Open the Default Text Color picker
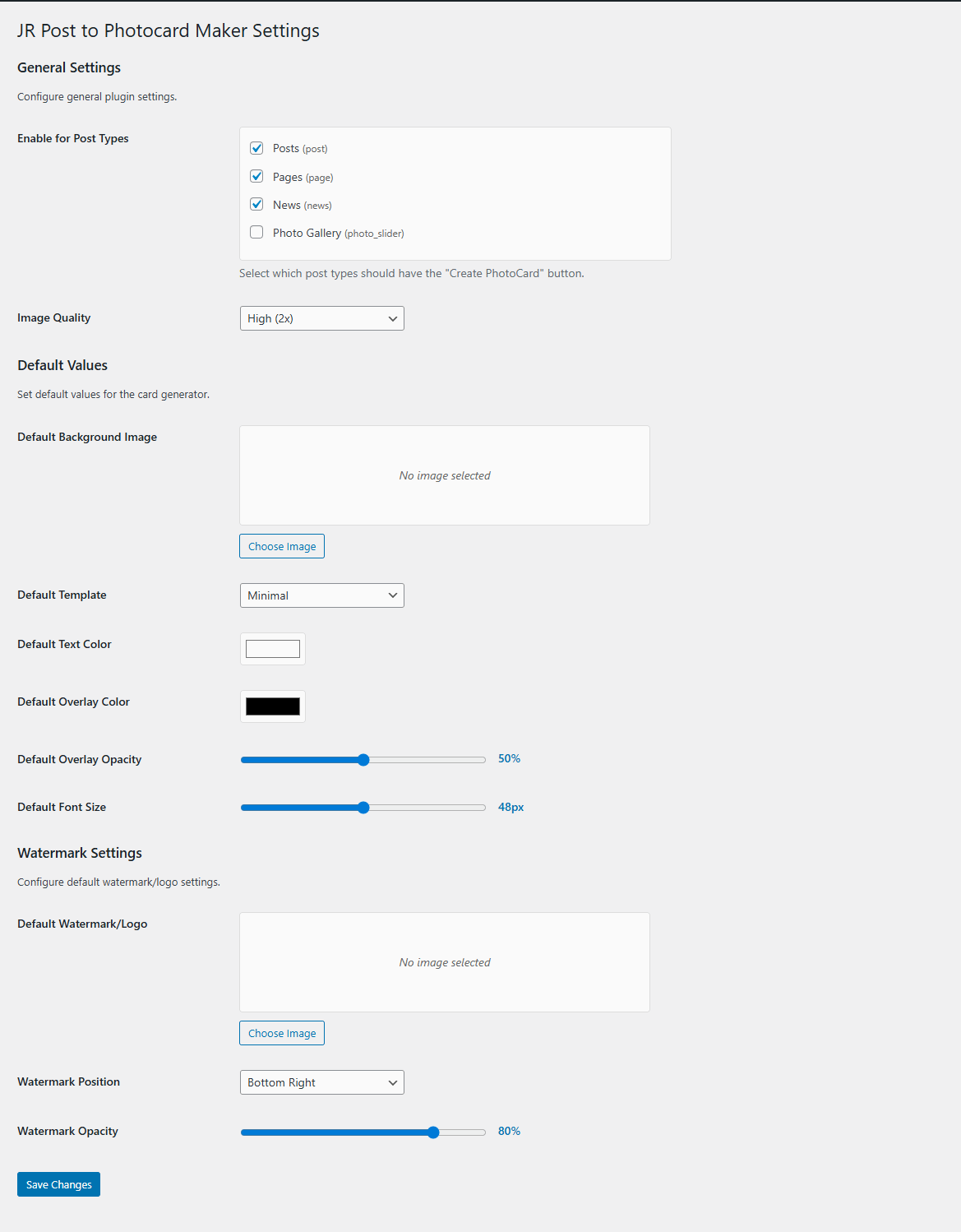Viewport: 961px width, 1232px height. (272, 648)
